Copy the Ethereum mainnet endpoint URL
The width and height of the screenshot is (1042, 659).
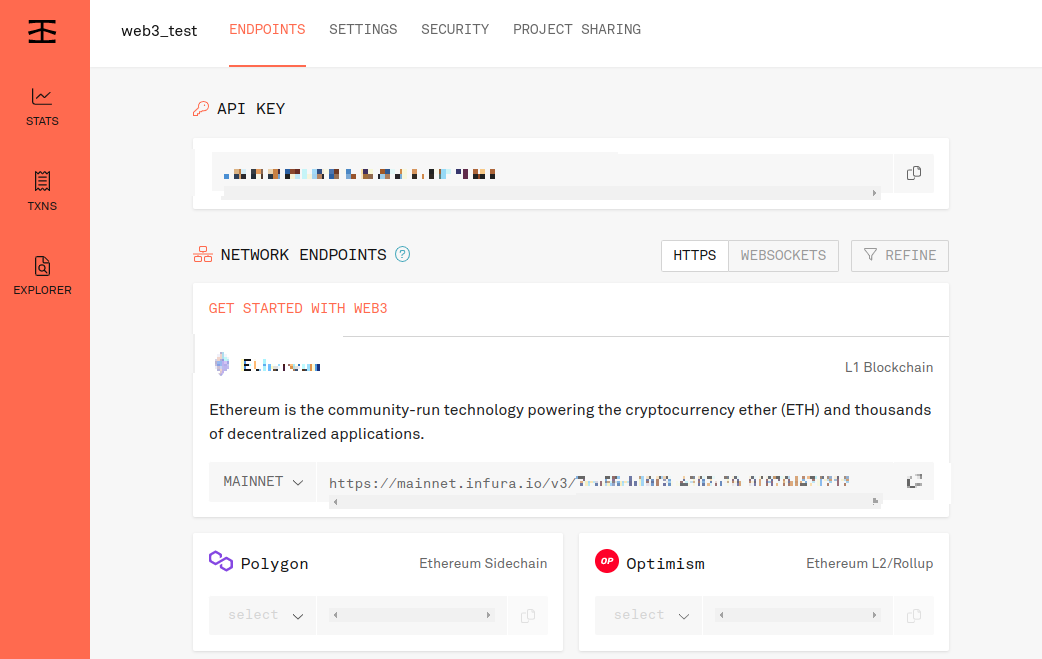point(914,481)
